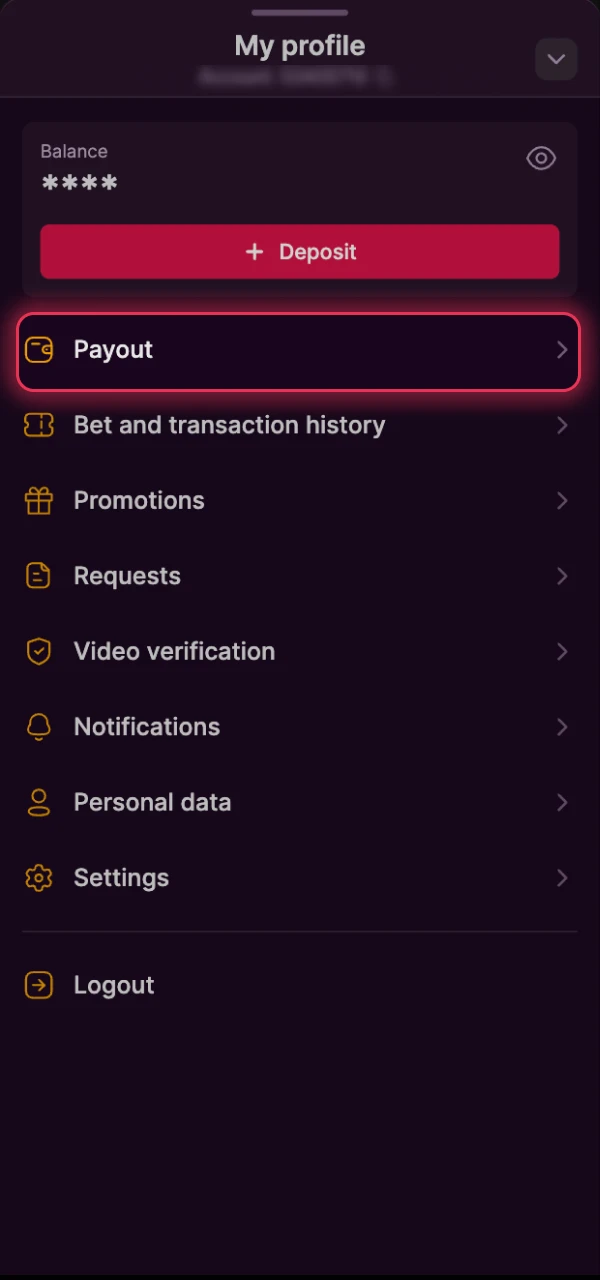Expand Promotions with its arrow

562,500
